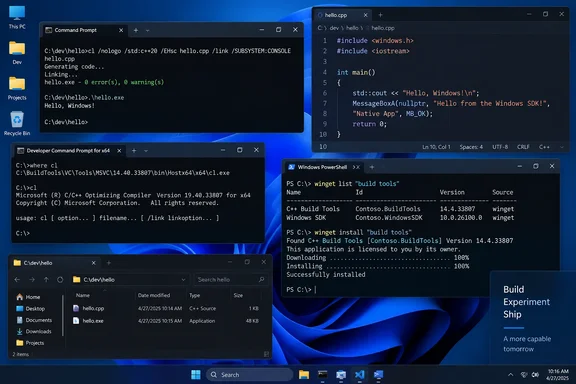Click Search hello field in File Explorer

click(230, 280)
